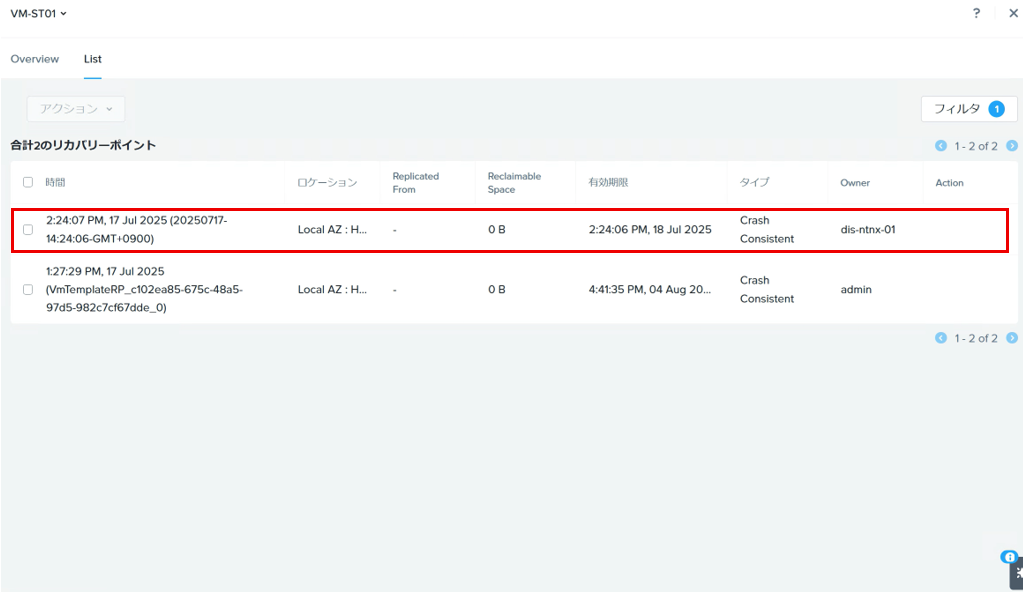
Task: Click Local AZ location in dis-ntnx-01 row
Action: [x=332, y=229]
